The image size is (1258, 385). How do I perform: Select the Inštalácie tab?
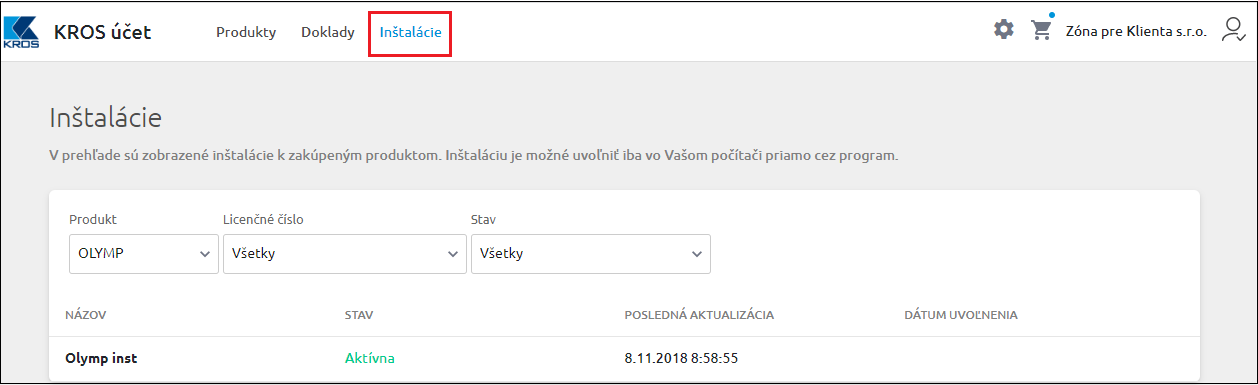pyautogui.click(x=410, y=32)
